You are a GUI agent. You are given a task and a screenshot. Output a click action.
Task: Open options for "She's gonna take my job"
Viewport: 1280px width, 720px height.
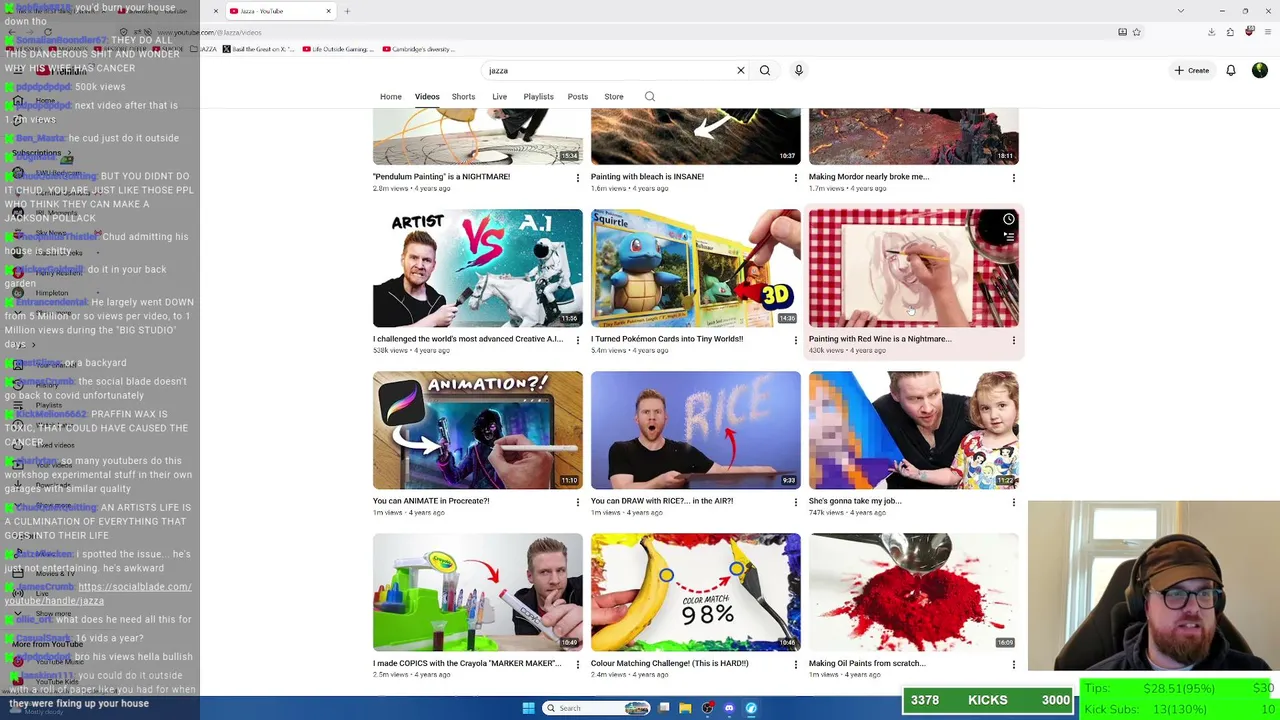coord(1014,502)
